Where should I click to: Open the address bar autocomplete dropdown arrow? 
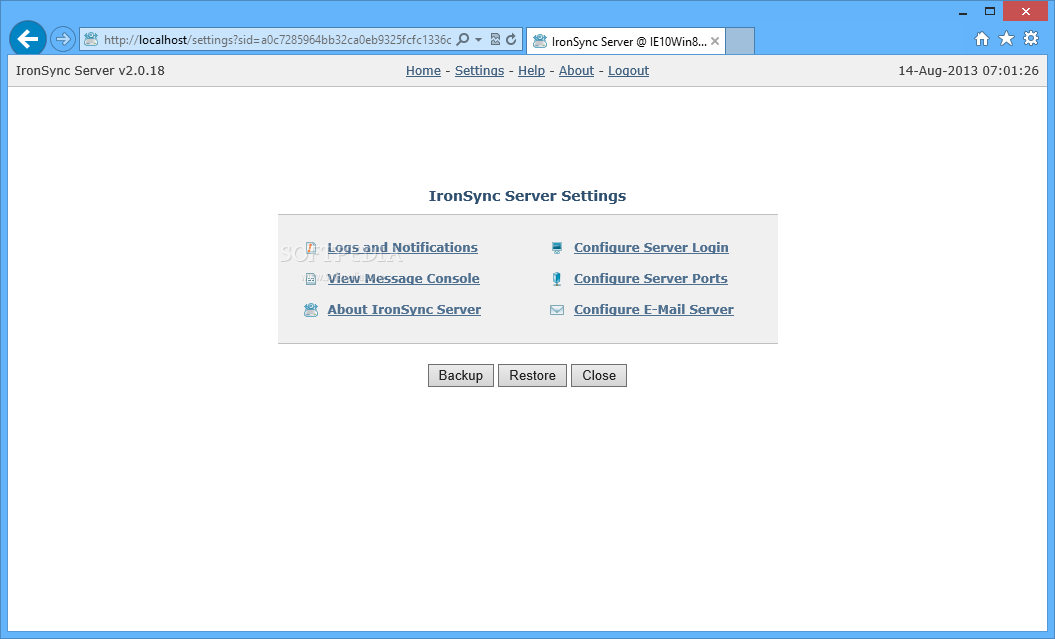coord(478,40)
